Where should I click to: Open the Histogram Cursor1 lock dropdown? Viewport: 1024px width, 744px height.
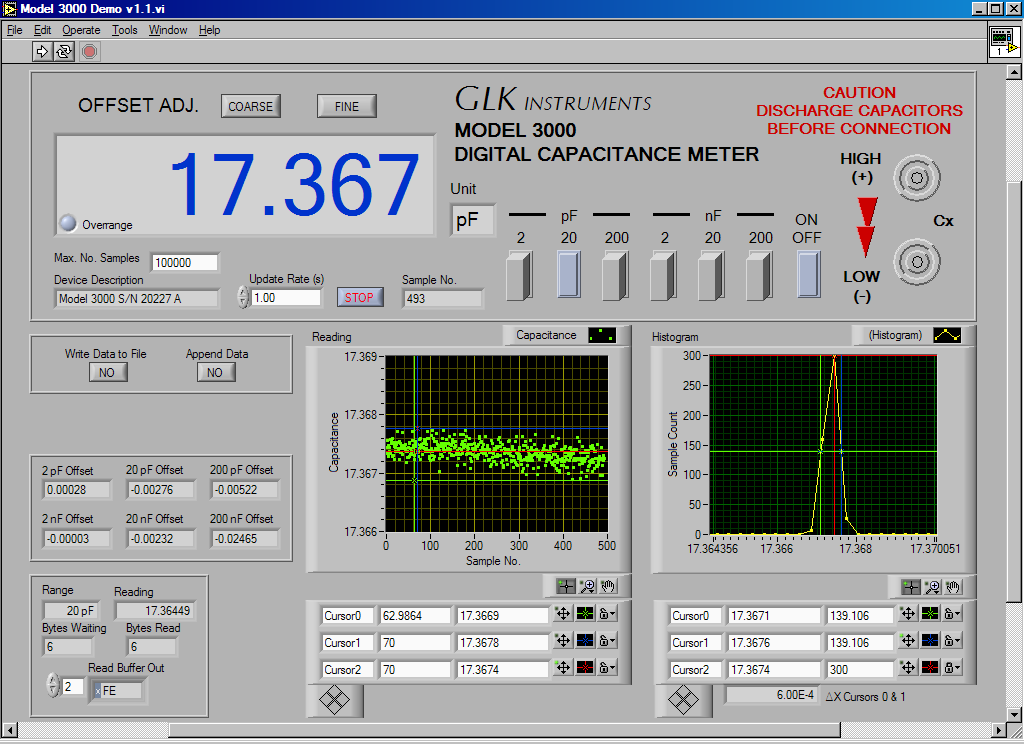pyautogui.click(x=952, y=641)
